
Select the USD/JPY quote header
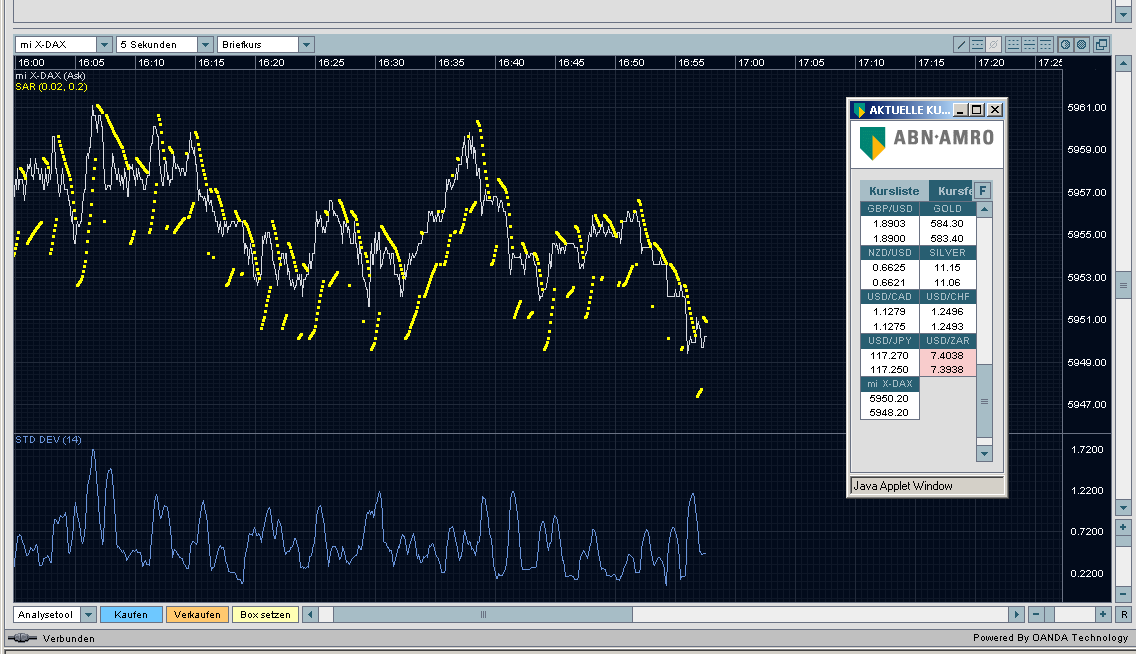pyautogui.click(x=890, y=340)
